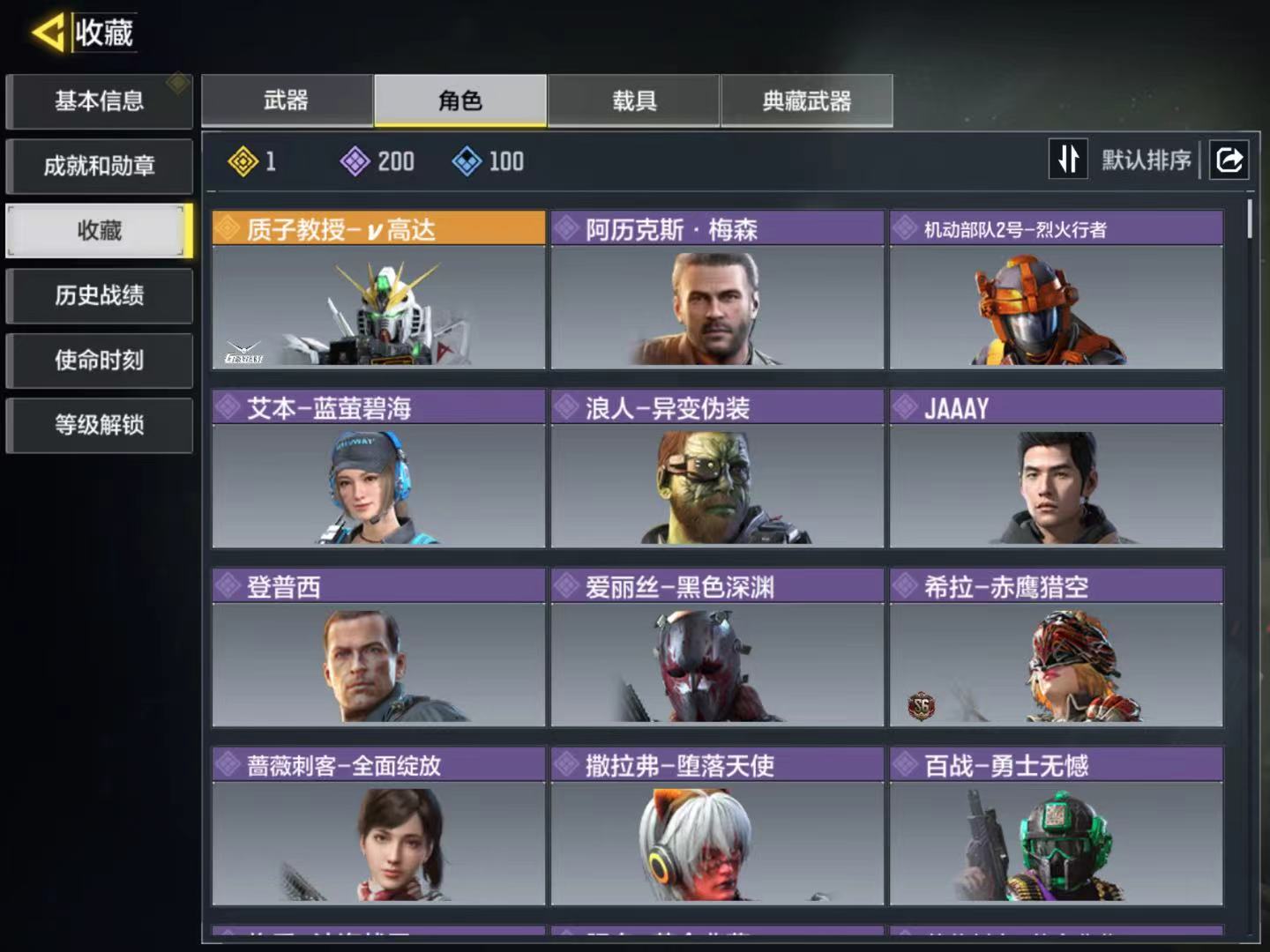Screen dimensions: 1270x952
Task: Click the share export icon
Action: tap(1229, 160)
